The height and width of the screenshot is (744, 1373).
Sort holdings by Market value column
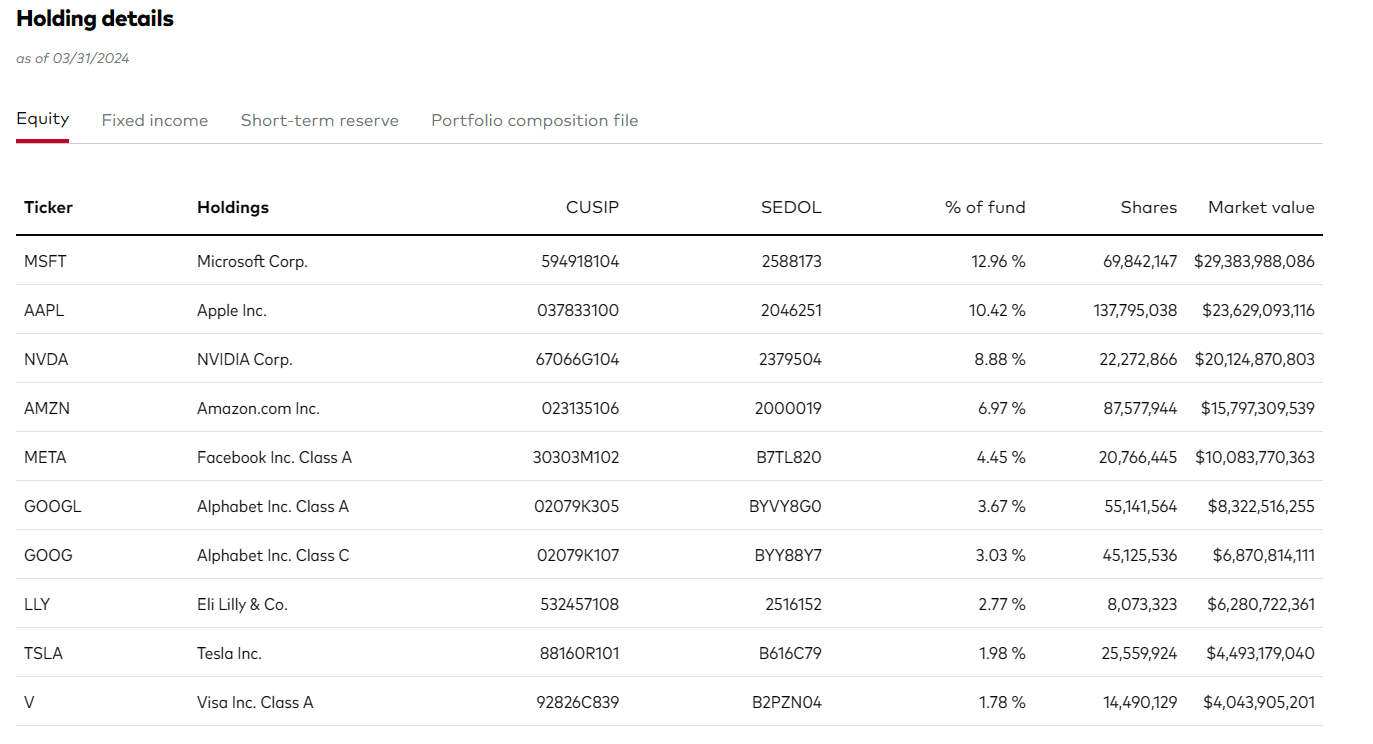[1261, 207]
